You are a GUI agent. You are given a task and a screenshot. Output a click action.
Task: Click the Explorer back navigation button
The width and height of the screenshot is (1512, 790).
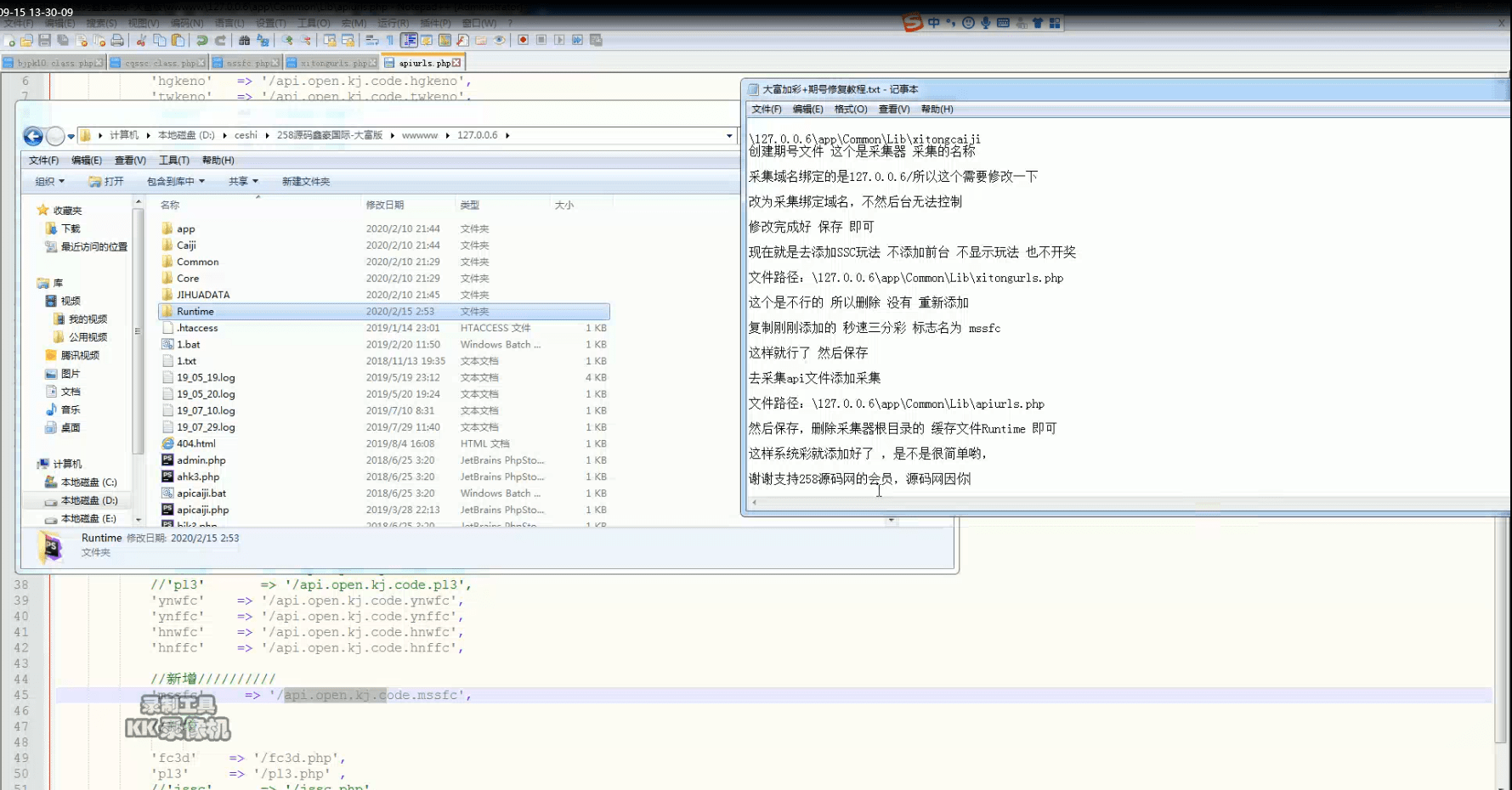[x=33, y=136]
